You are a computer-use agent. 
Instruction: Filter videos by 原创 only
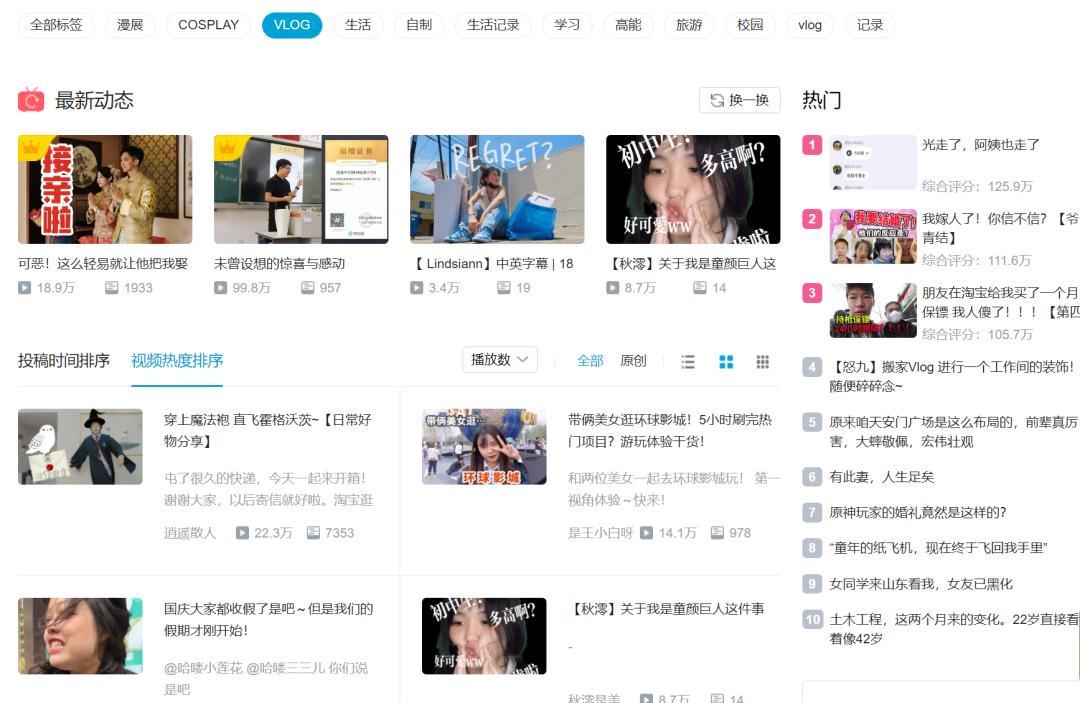(633, 361)
